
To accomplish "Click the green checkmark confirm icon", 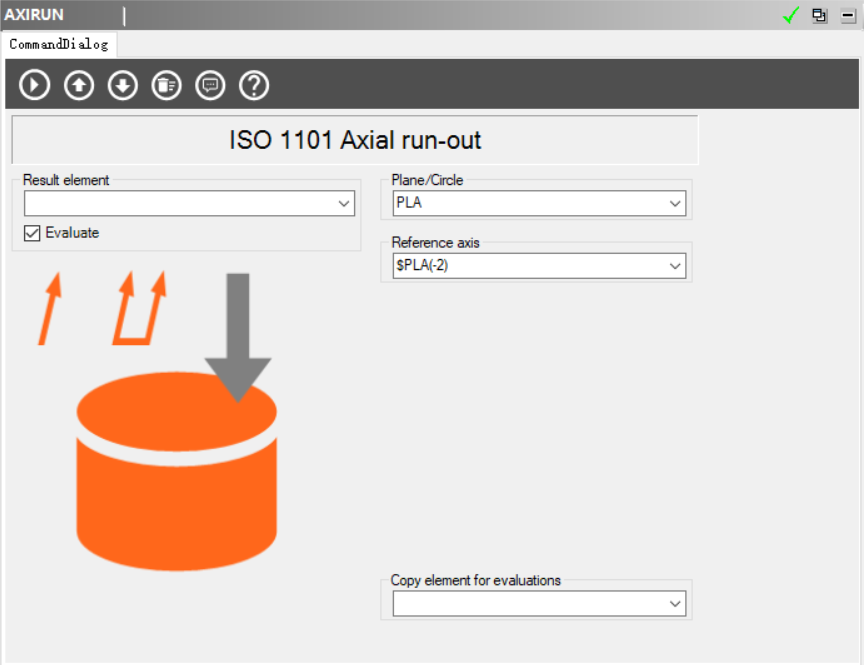I will [792, 15].
